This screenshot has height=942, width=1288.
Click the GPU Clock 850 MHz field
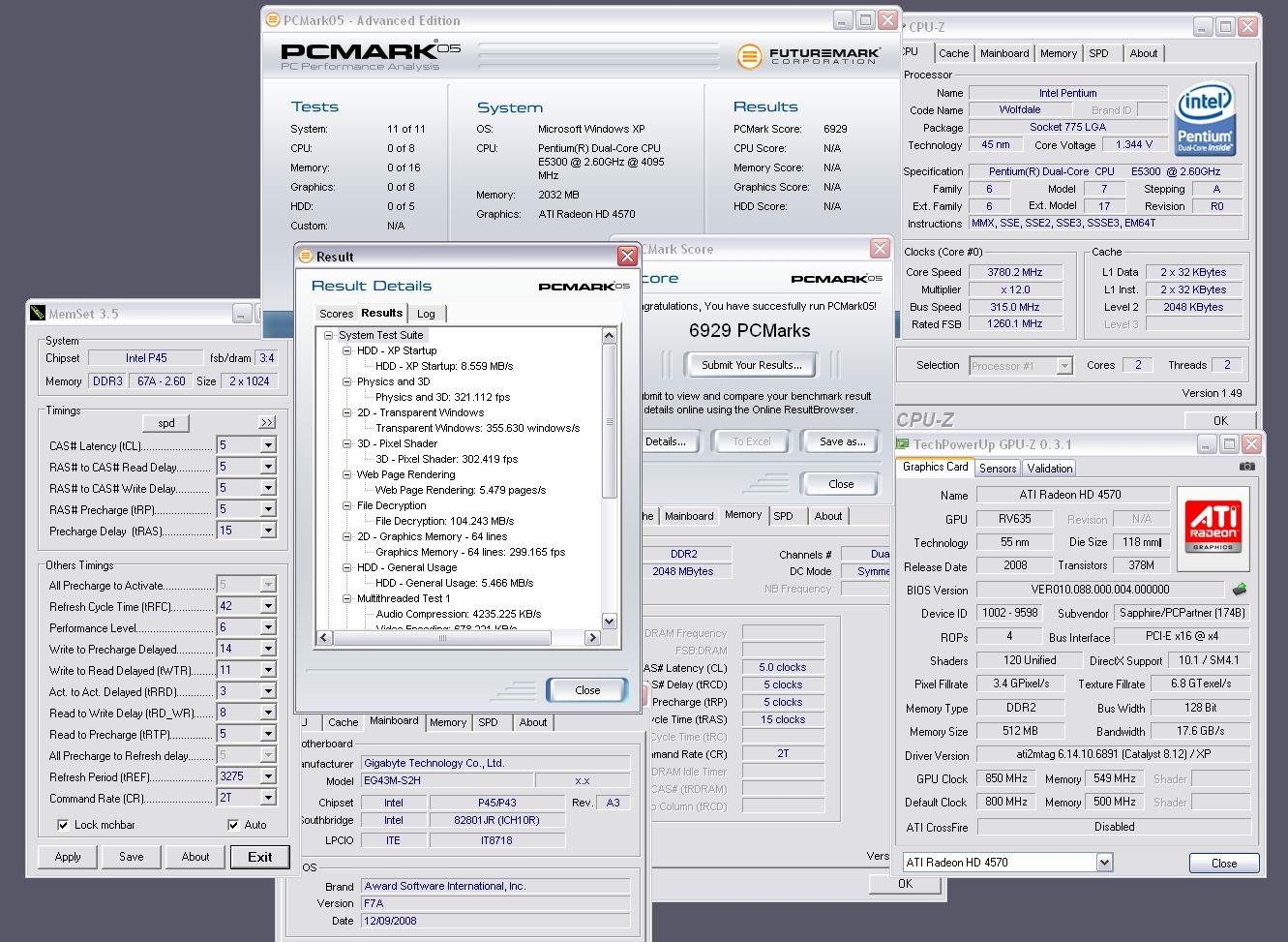pos(1006,778)
